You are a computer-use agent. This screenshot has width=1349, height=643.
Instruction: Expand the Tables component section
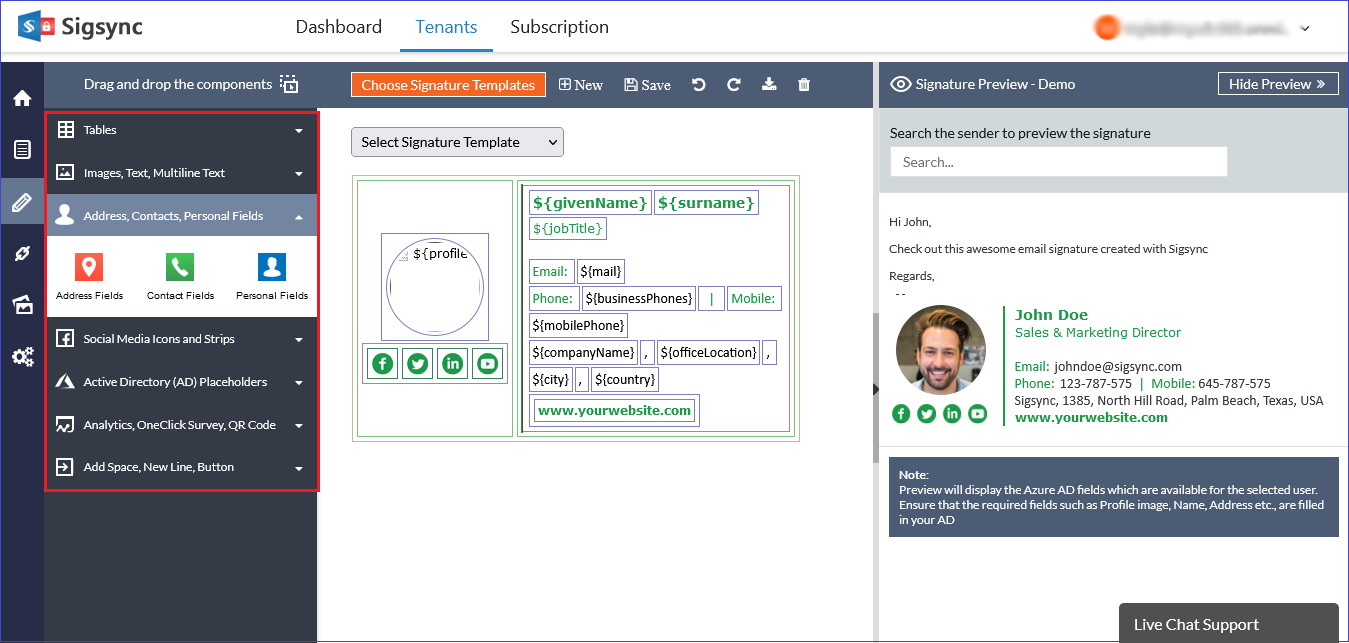pos(181,130)
